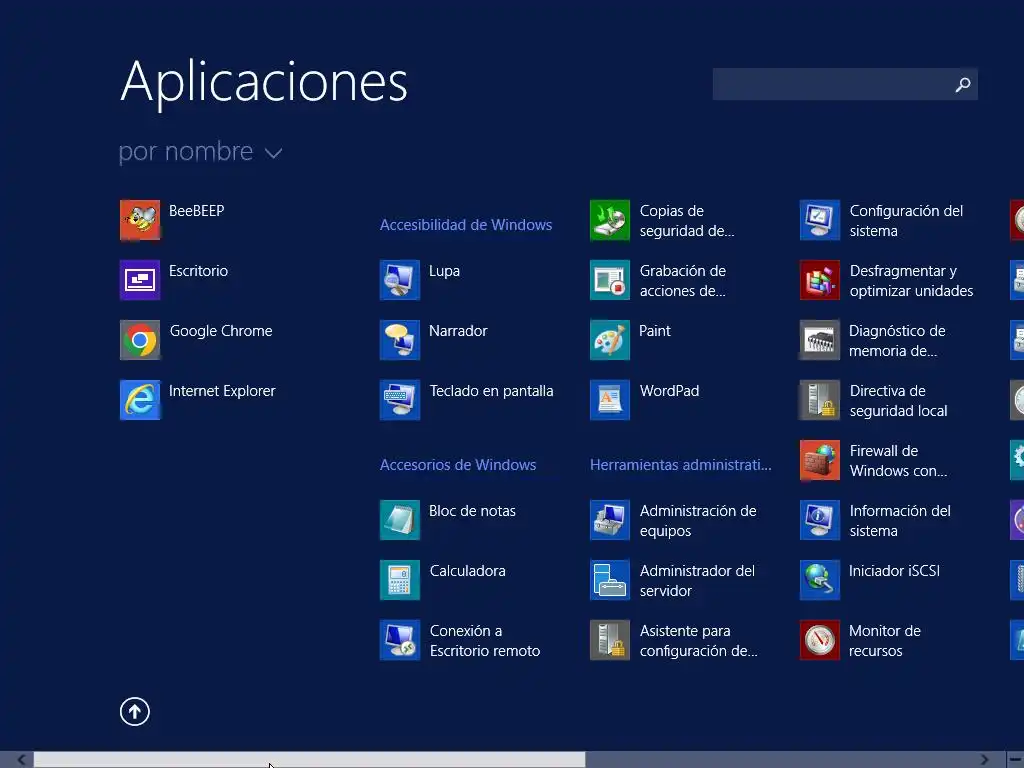Screen dimensions: 1024x768
Task: Open Información del sistema icon
Action: [820, 520]
